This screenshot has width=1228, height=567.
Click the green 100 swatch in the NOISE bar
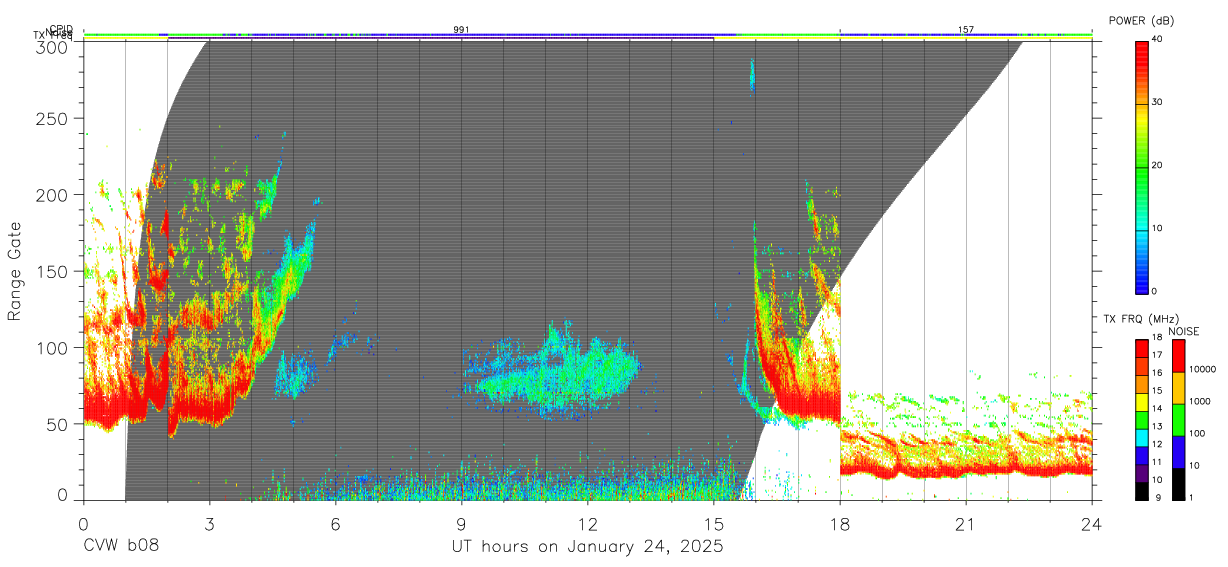point(1178,420)
